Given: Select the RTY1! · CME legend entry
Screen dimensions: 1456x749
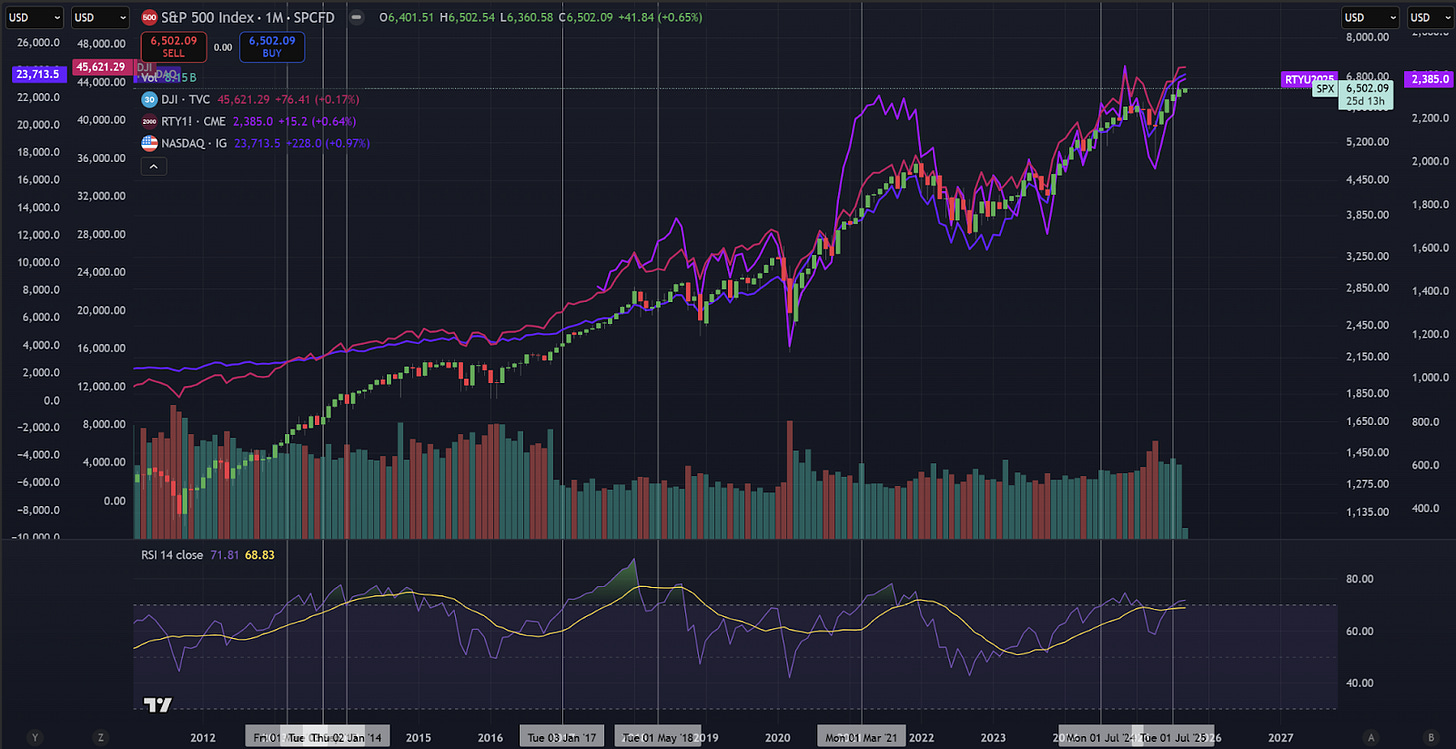Looking at the screenshot, I should [194, 121].
